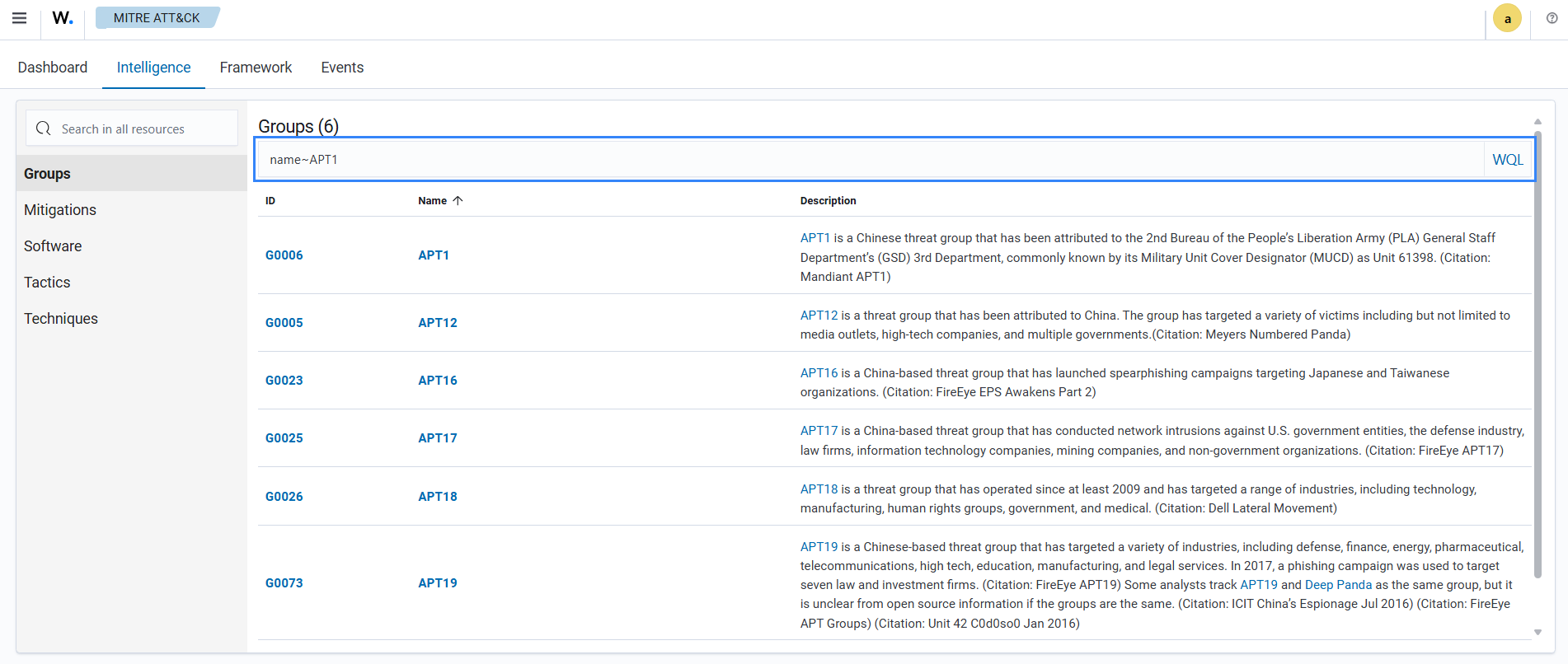Click the Deep Panda link in description
The width and height of the screenshot is (1568, 664).
pos(1338,585)
